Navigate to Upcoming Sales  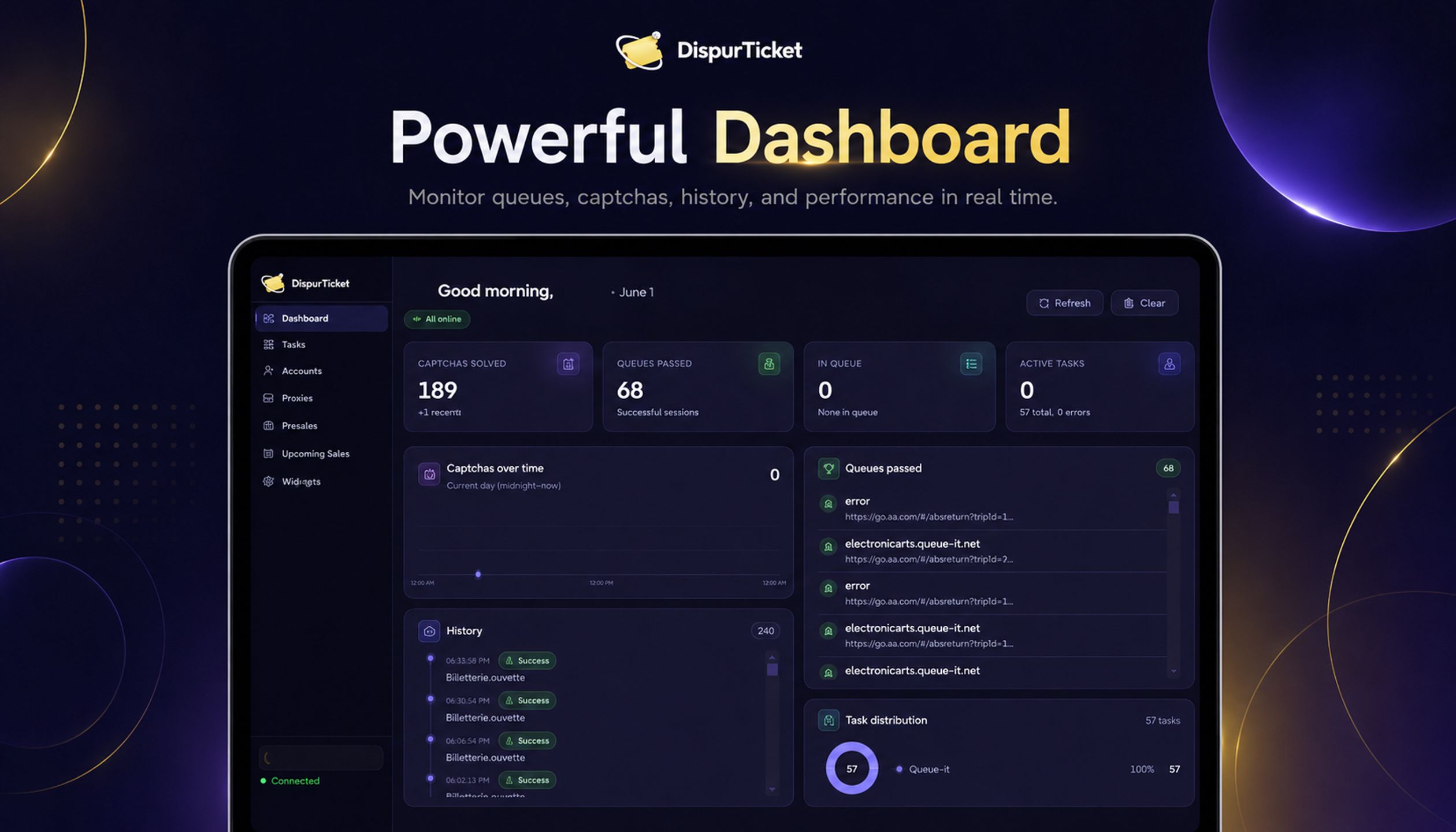321,454
